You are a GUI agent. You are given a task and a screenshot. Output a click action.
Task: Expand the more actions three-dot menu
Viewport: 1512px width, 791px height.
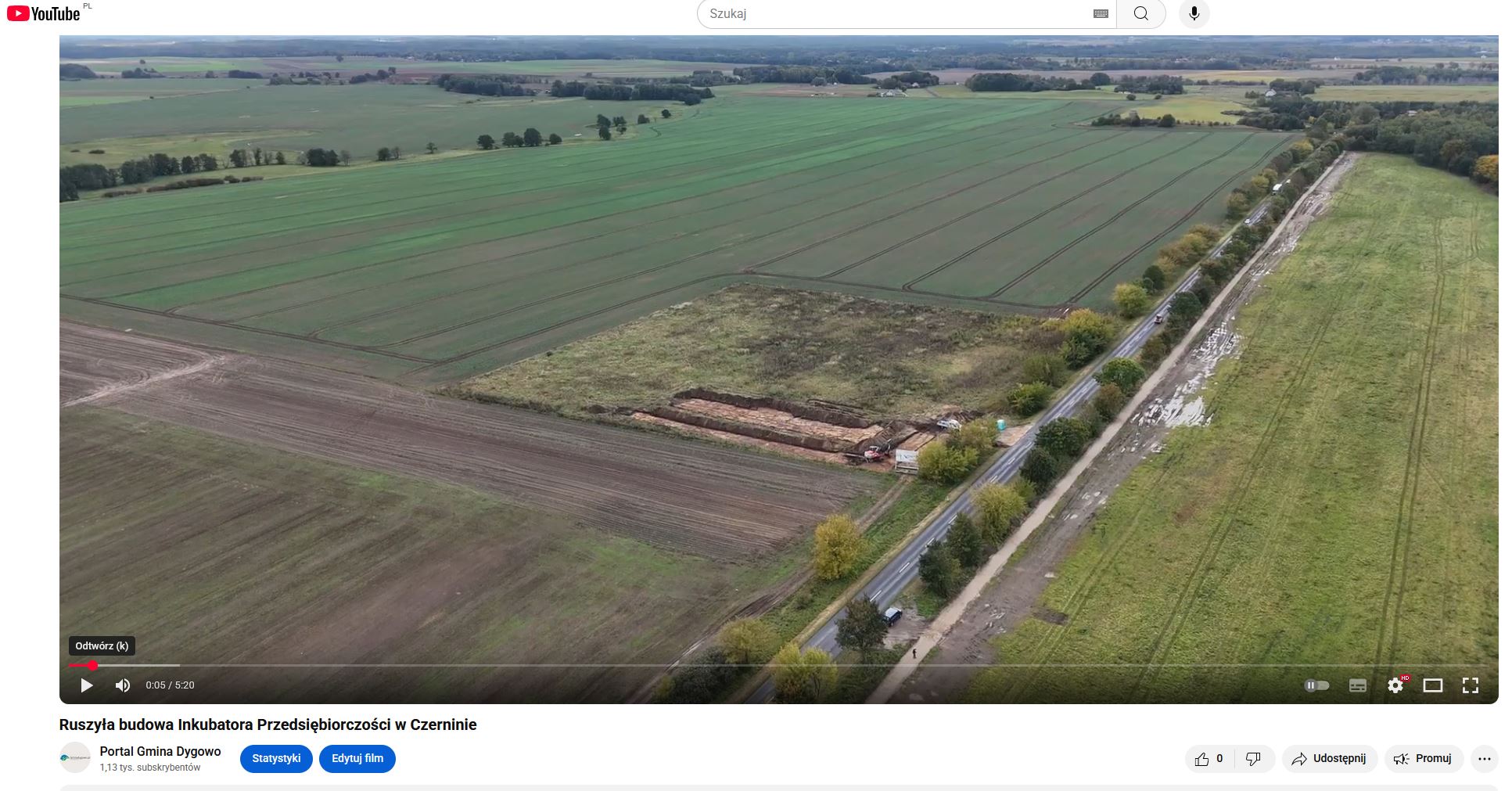point(1484,759)
